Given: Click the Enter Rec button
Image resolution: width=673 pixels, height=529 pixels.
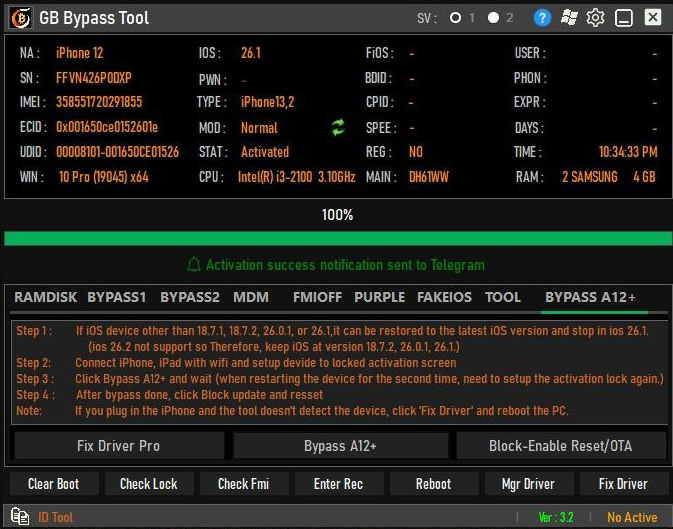Looking at the screenshot, I should click(x=338, y=484).
